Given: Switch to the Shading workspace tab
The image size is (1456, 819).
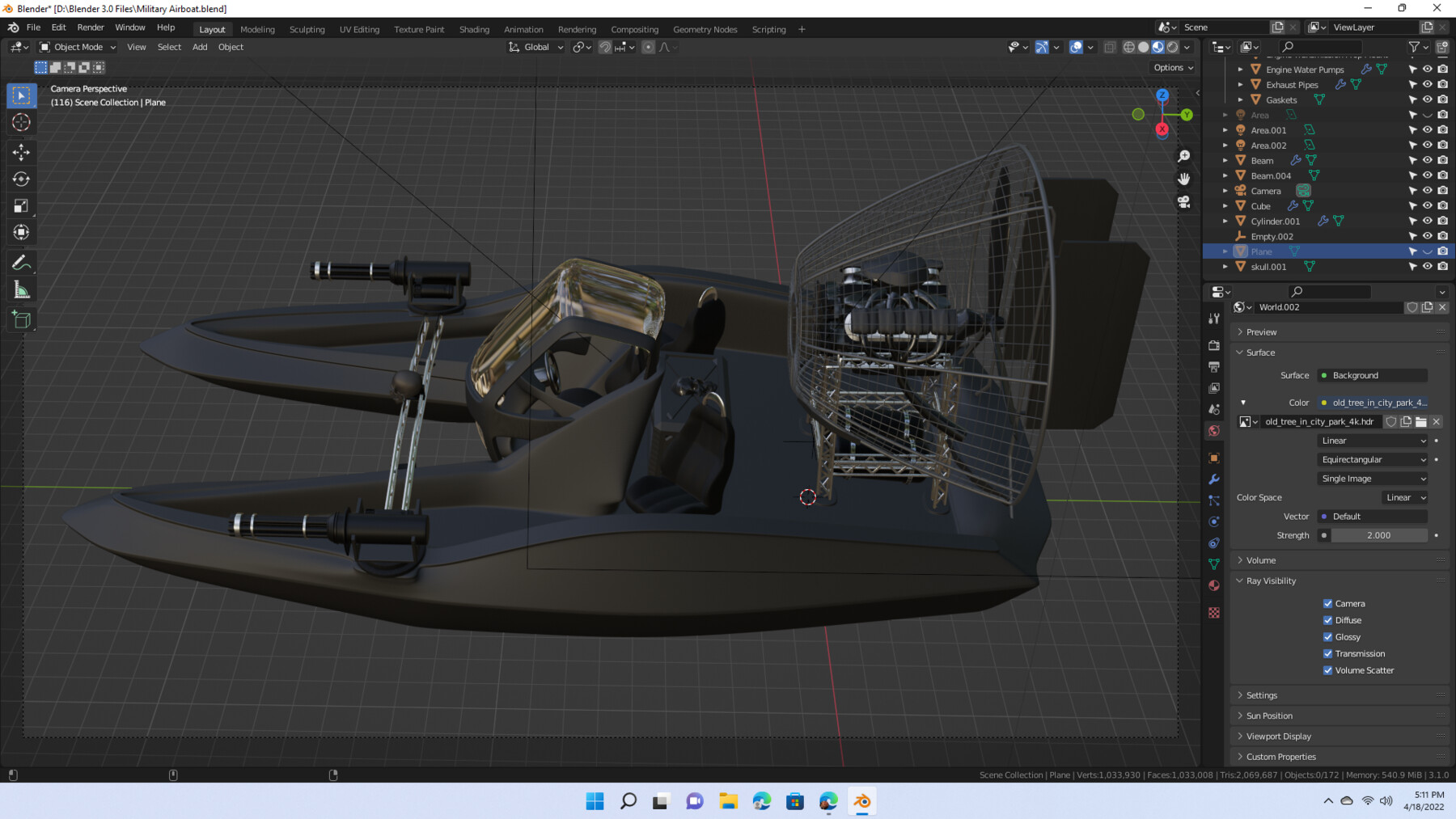Looking at the screenshot, I should point(474,29).
